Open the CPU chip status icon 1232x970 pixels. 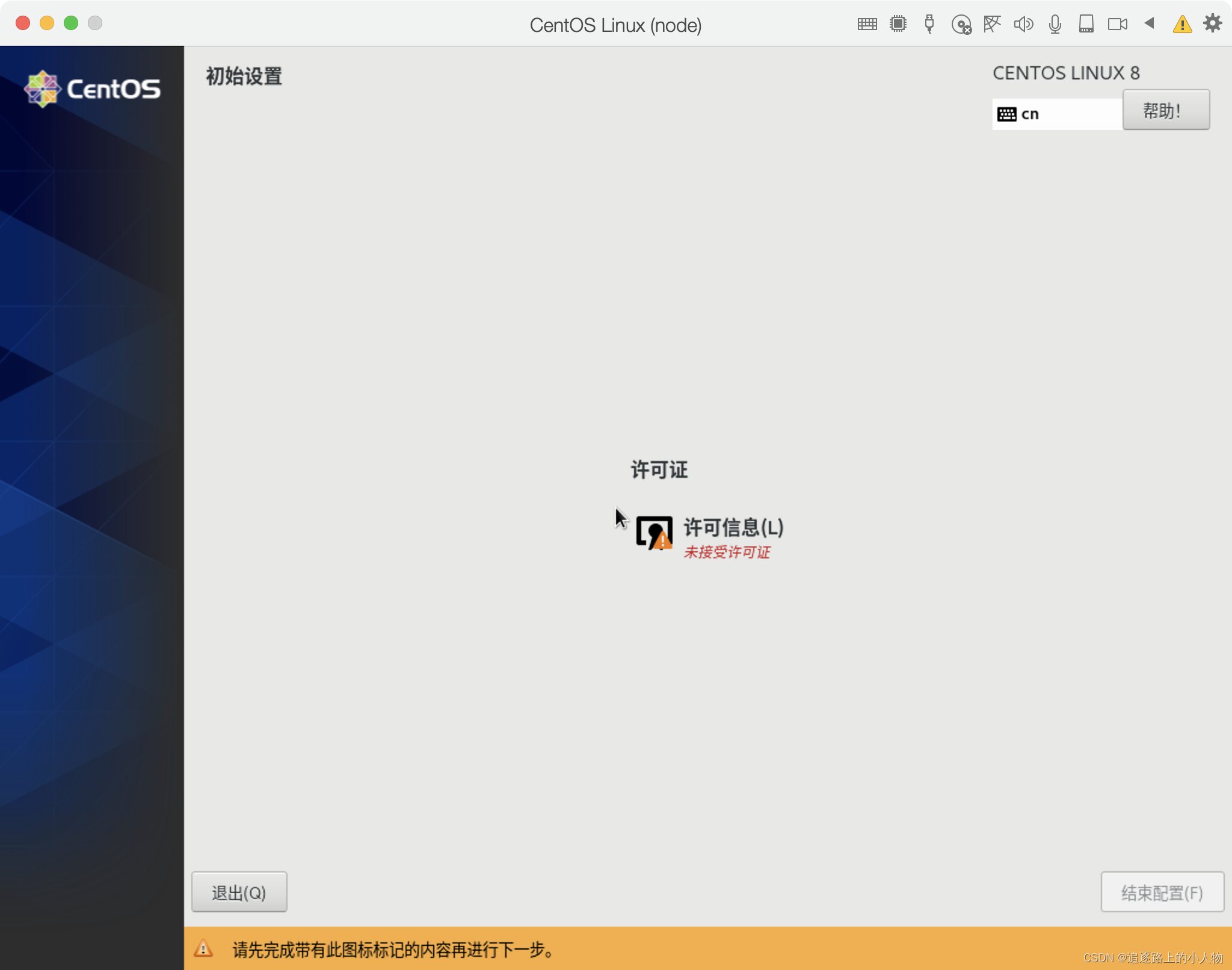898,24
